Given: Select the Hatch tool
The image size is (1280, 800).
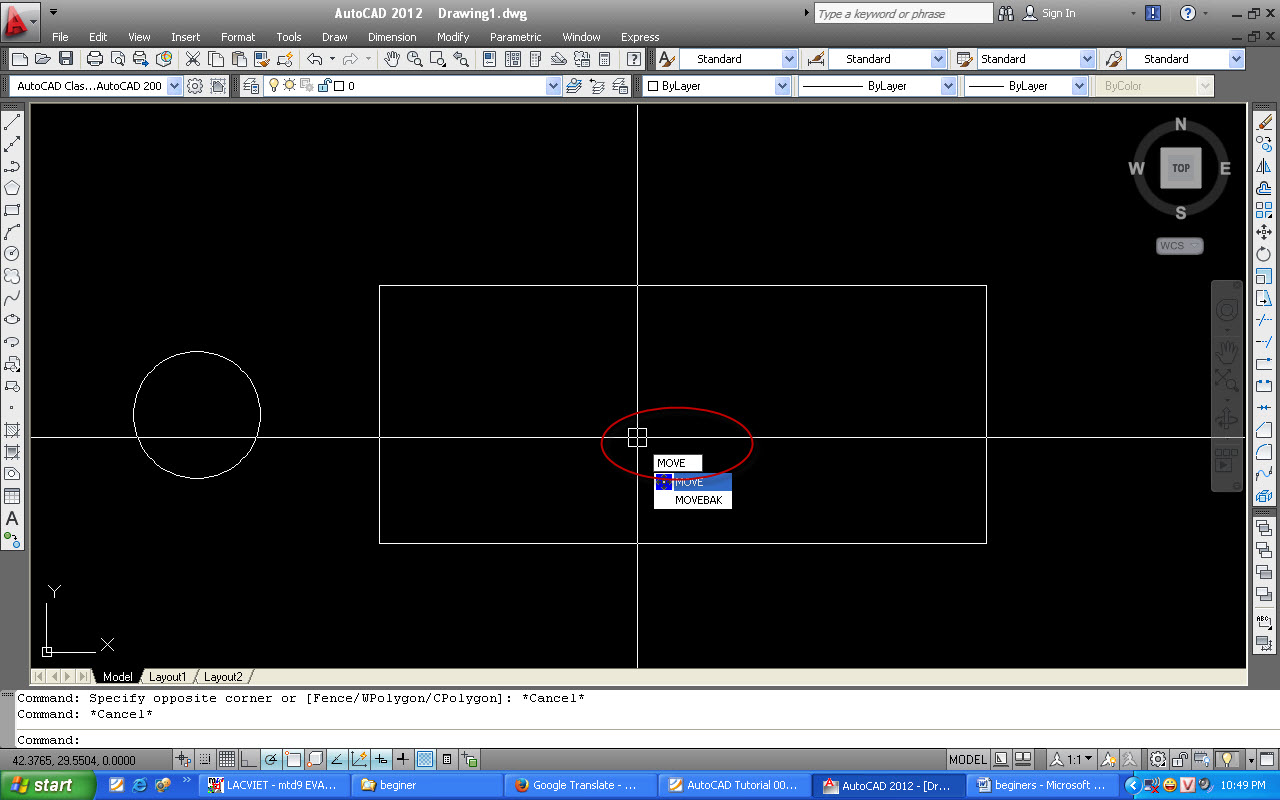Looking at the screenshot, I should pyautogui.click(x=12, y=430).
